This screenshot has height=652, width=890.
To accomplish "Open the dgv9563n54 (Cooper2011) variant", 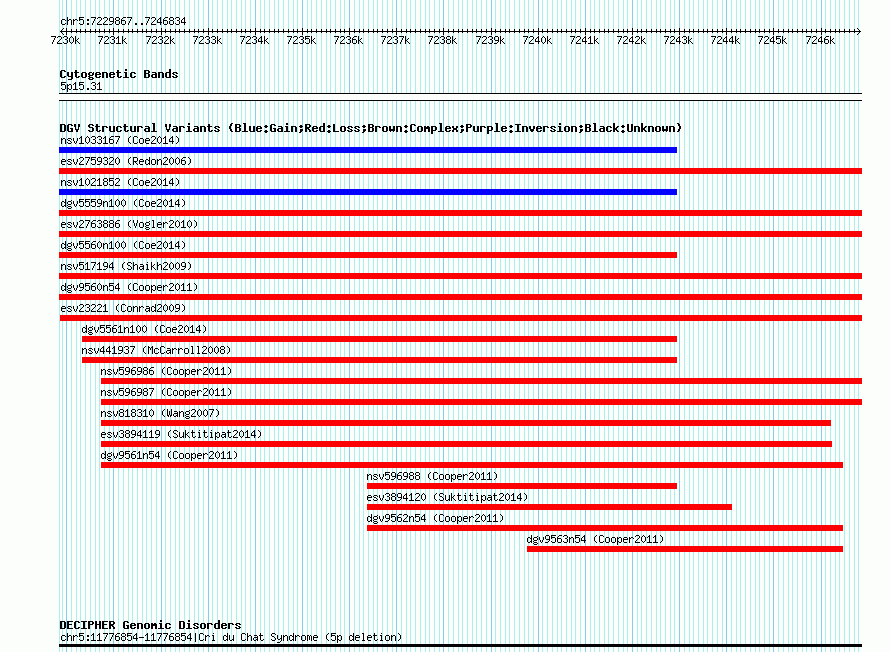I will (595, 539).
